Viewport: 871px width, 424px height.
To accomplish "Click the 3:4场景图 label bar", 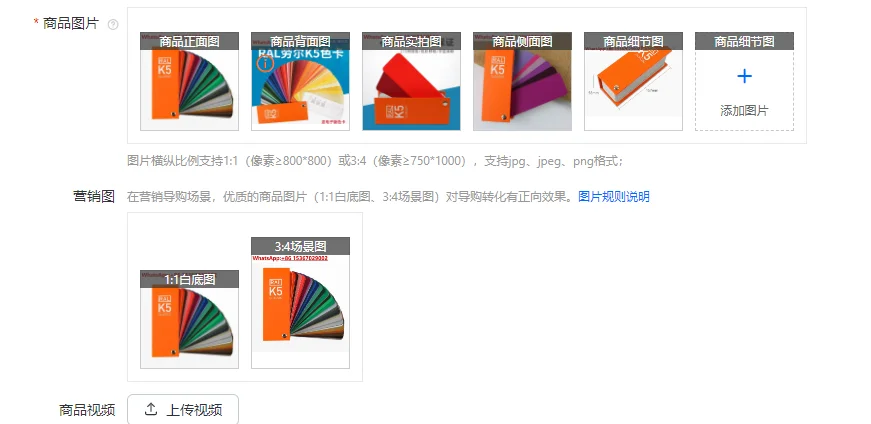I will 301,246.
